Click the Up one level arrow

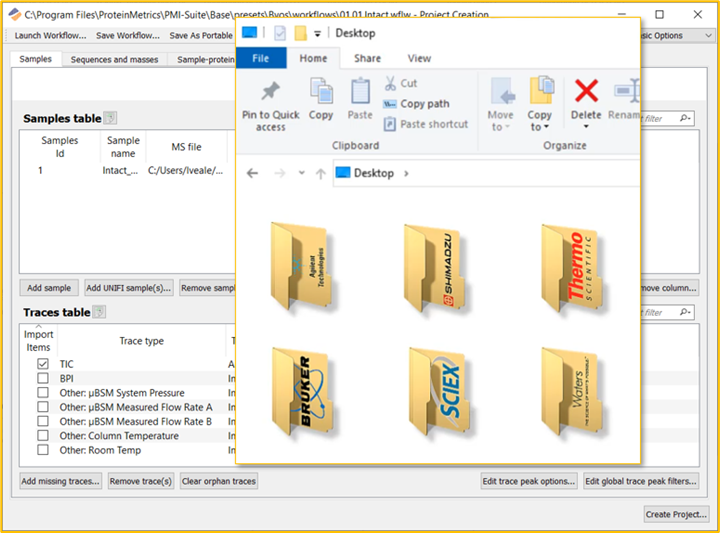(x=320, y=173)
